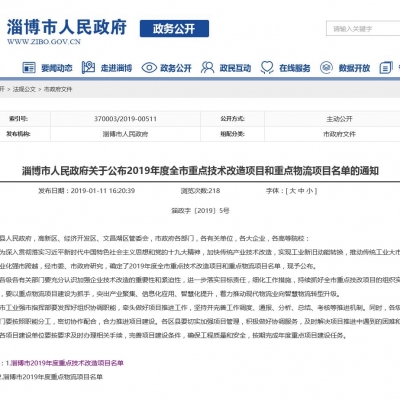The width and height of the screenshot is (400, 400).
Task: Click the article title about 2019年度重点技术改造项目
Action: pyautogui.click(x=200, y=171)
